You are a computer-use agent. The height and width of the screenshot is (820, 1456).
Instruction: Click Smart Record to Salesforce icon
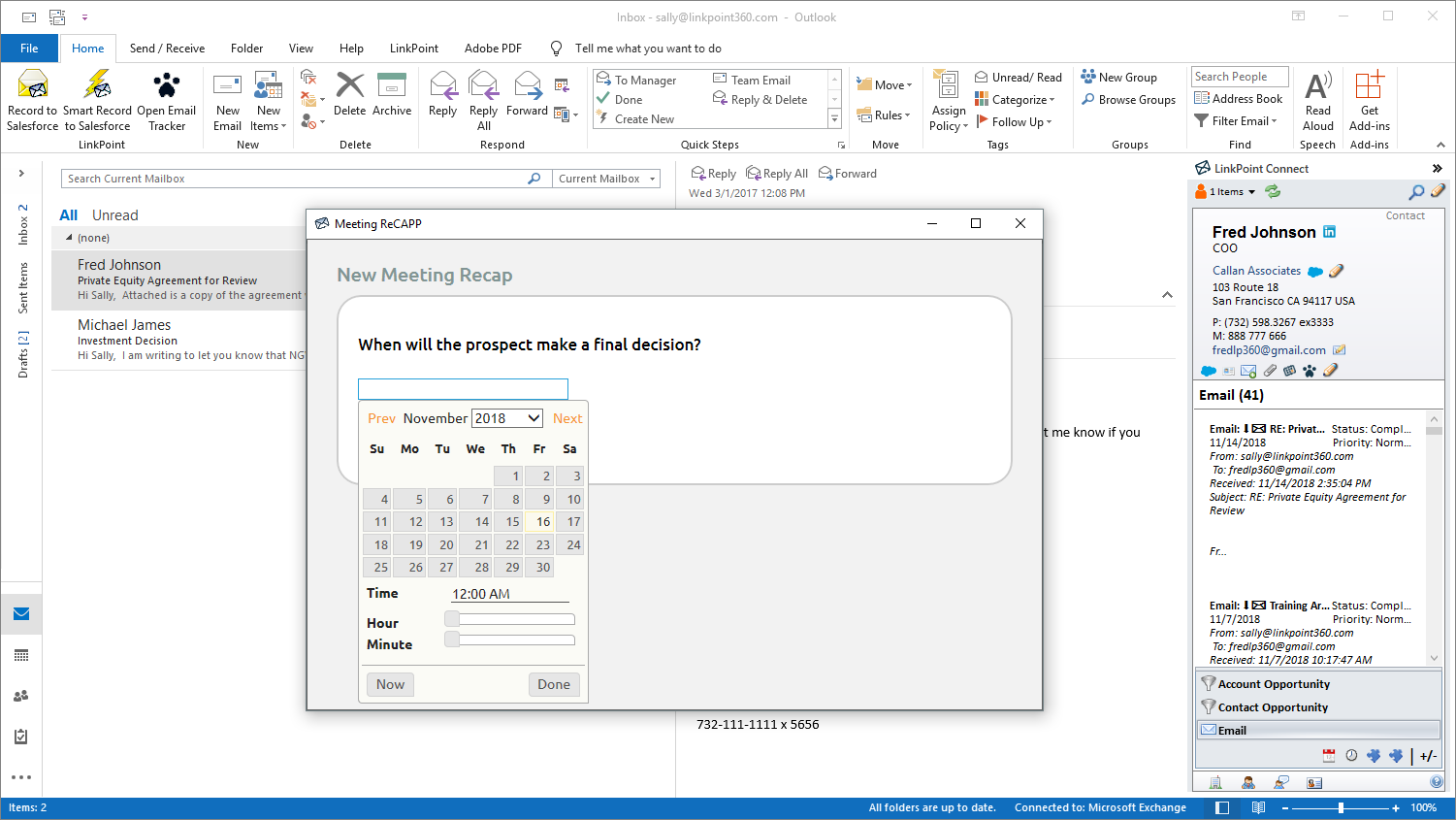[x=97, y=85]
